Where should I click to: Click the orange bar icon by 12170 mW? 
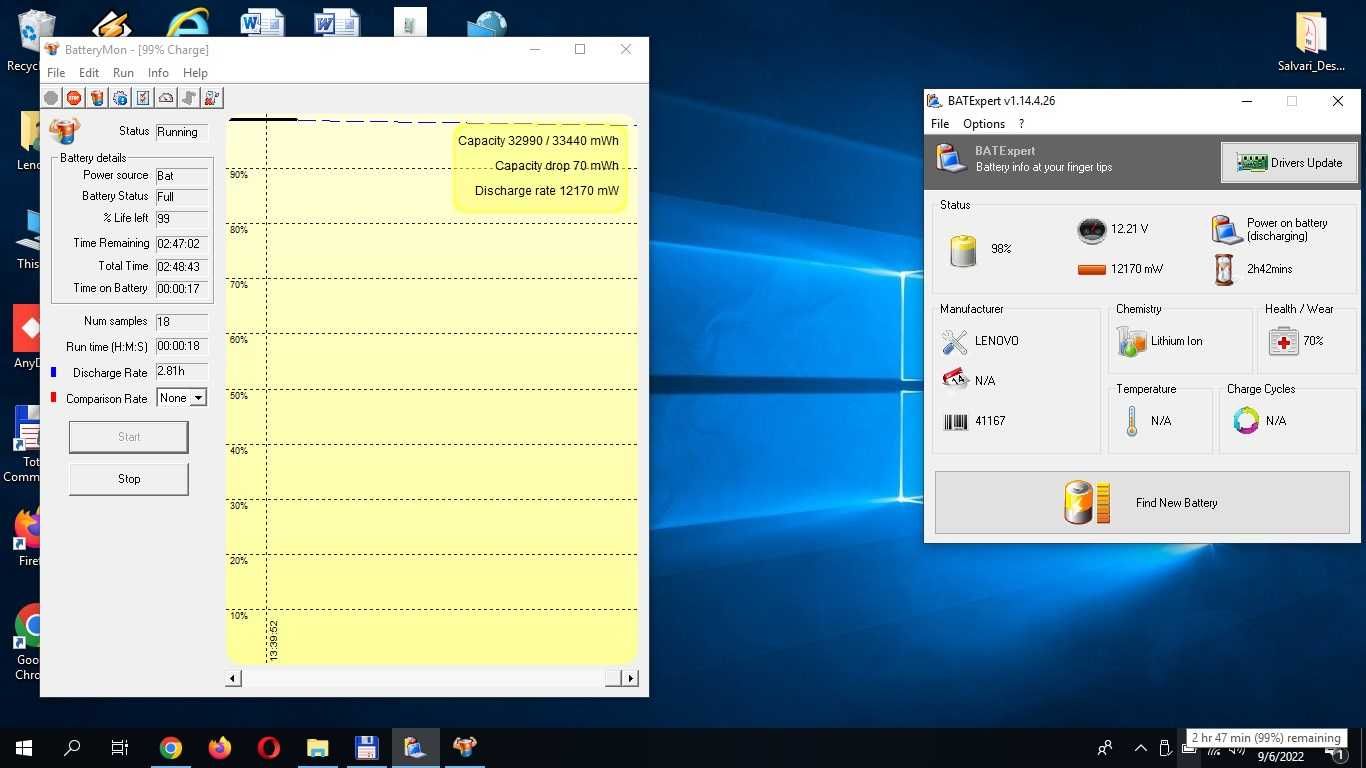[x=1091, y=269]
